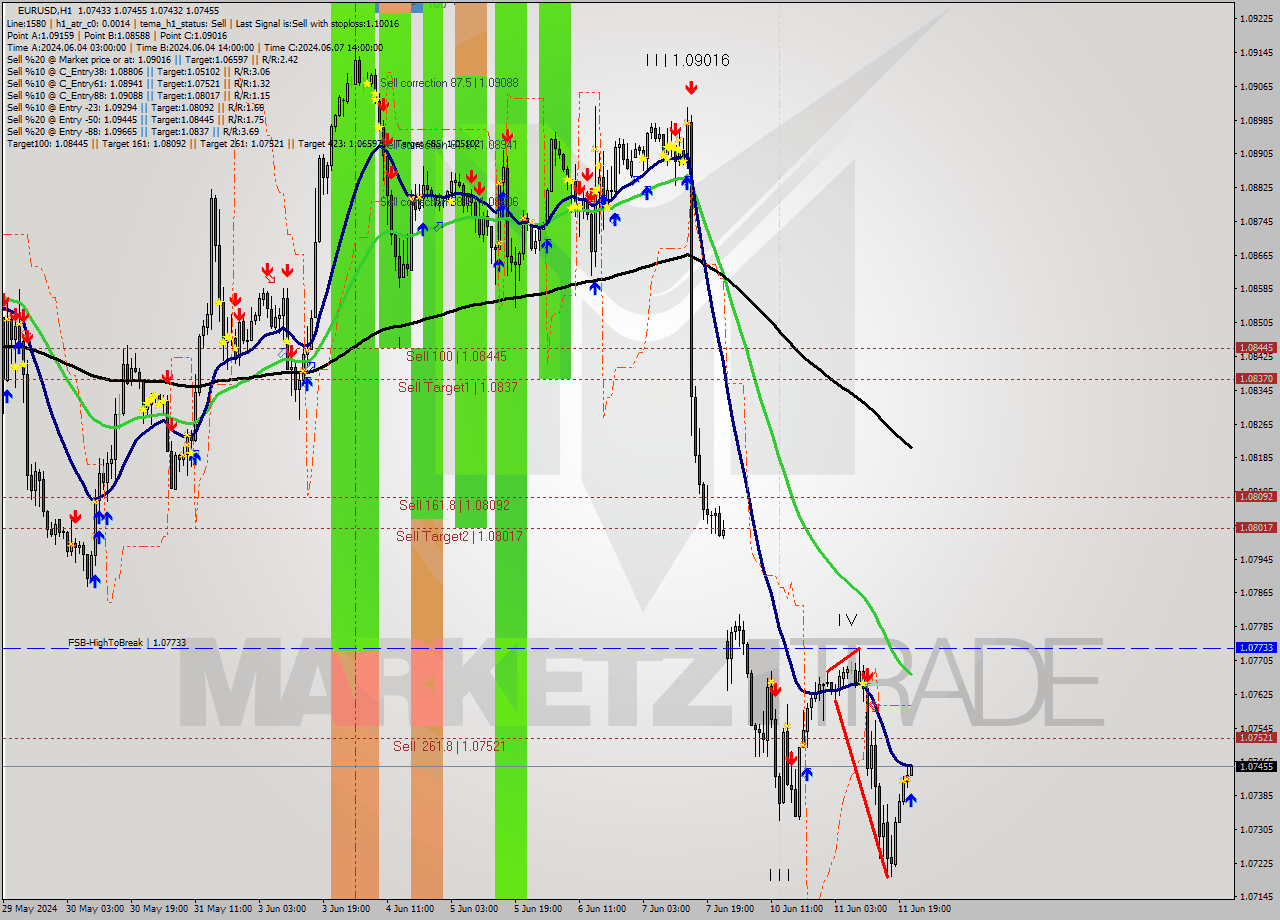Click the 'Time A:2024.06.04 03:00:00' text
Image resolution: width=1280 pixels, height=920 pixels.
(x=66, y=47)
